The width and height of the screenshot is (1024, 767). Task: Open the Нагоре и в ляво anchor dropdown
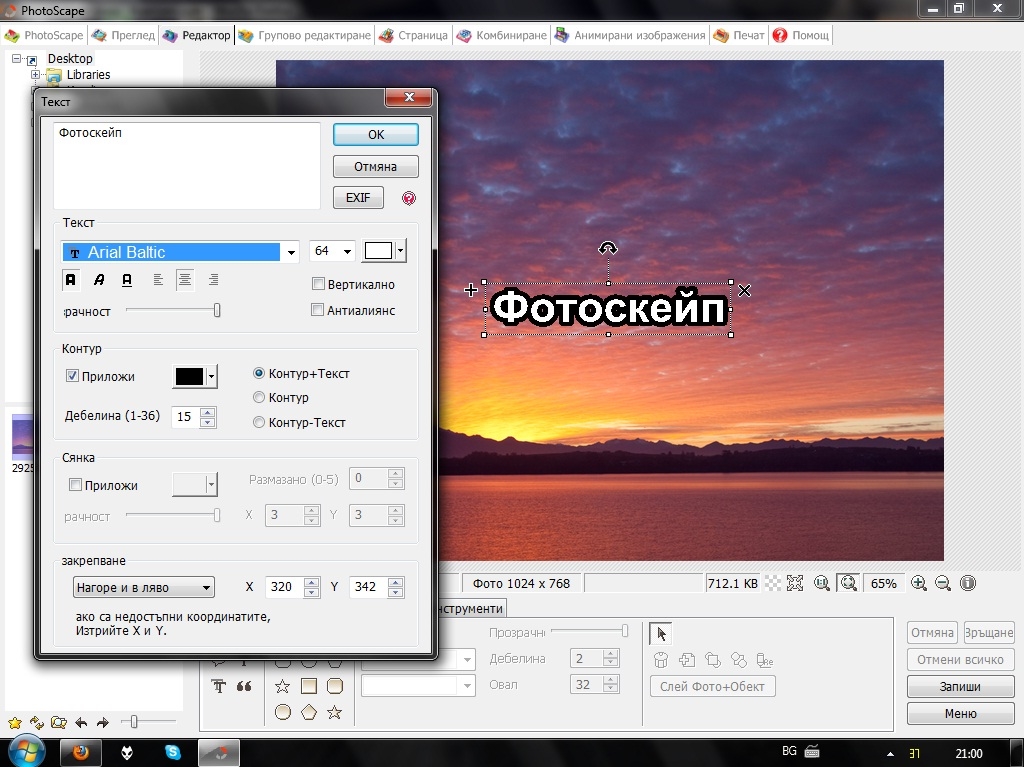click(x=144, y=587)
